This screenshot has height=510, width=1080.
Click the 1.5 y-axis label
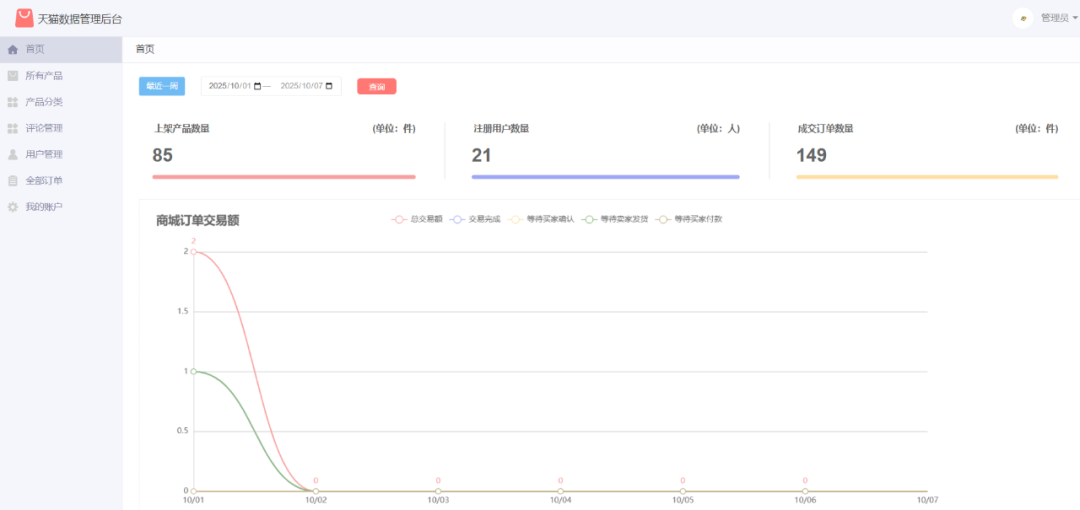click(182, 312)
